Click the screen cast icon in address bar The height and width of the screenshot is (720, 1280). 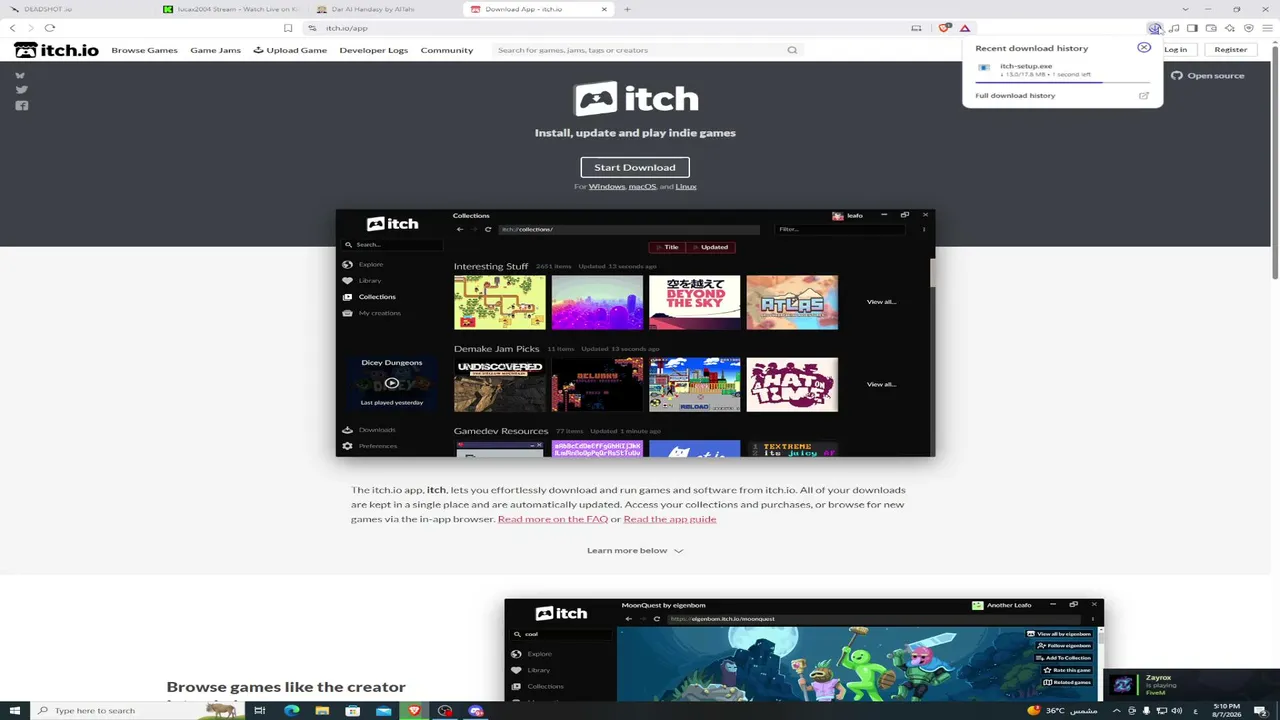click(x=916, y=28)
